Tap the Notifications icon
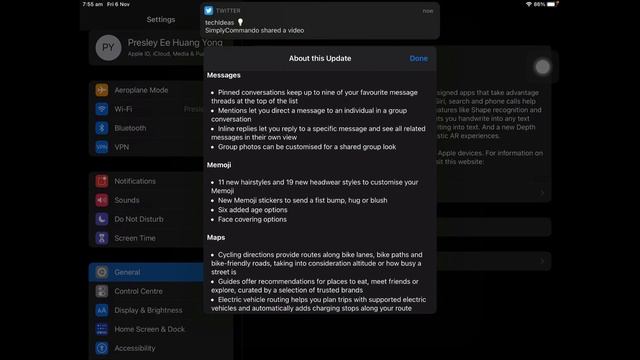The image size is (640, 360). pos(102,181)
